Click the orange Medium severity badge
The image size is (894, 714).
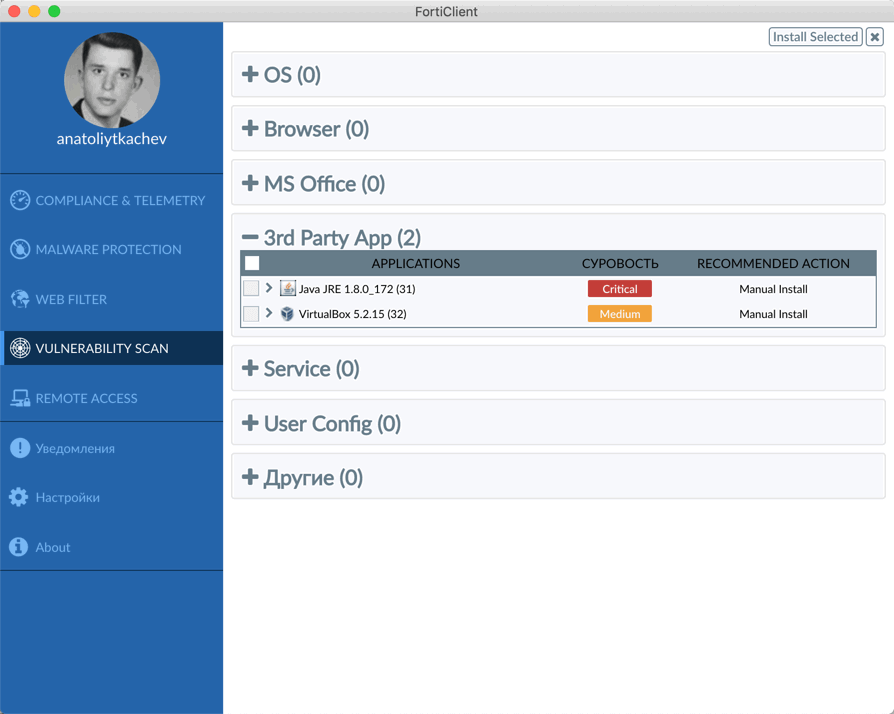[x=620, y=314]
